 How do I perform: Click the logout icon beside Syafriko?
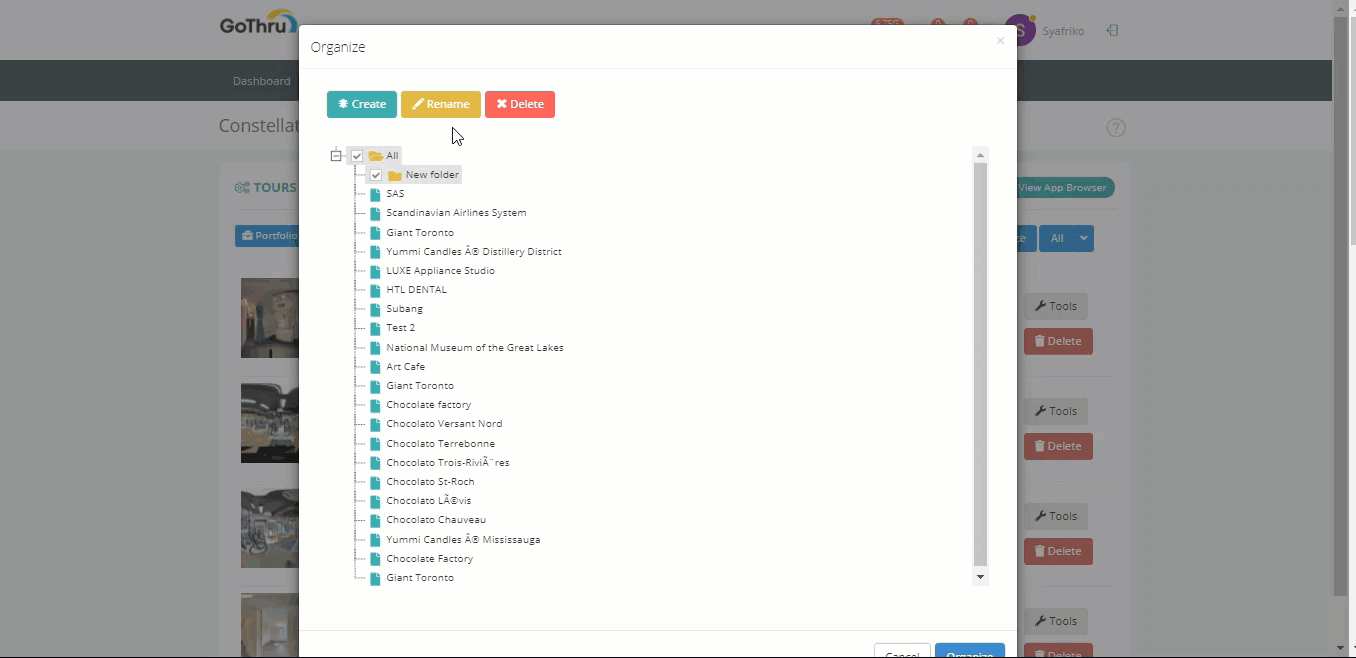click(x=1112, y=31)
